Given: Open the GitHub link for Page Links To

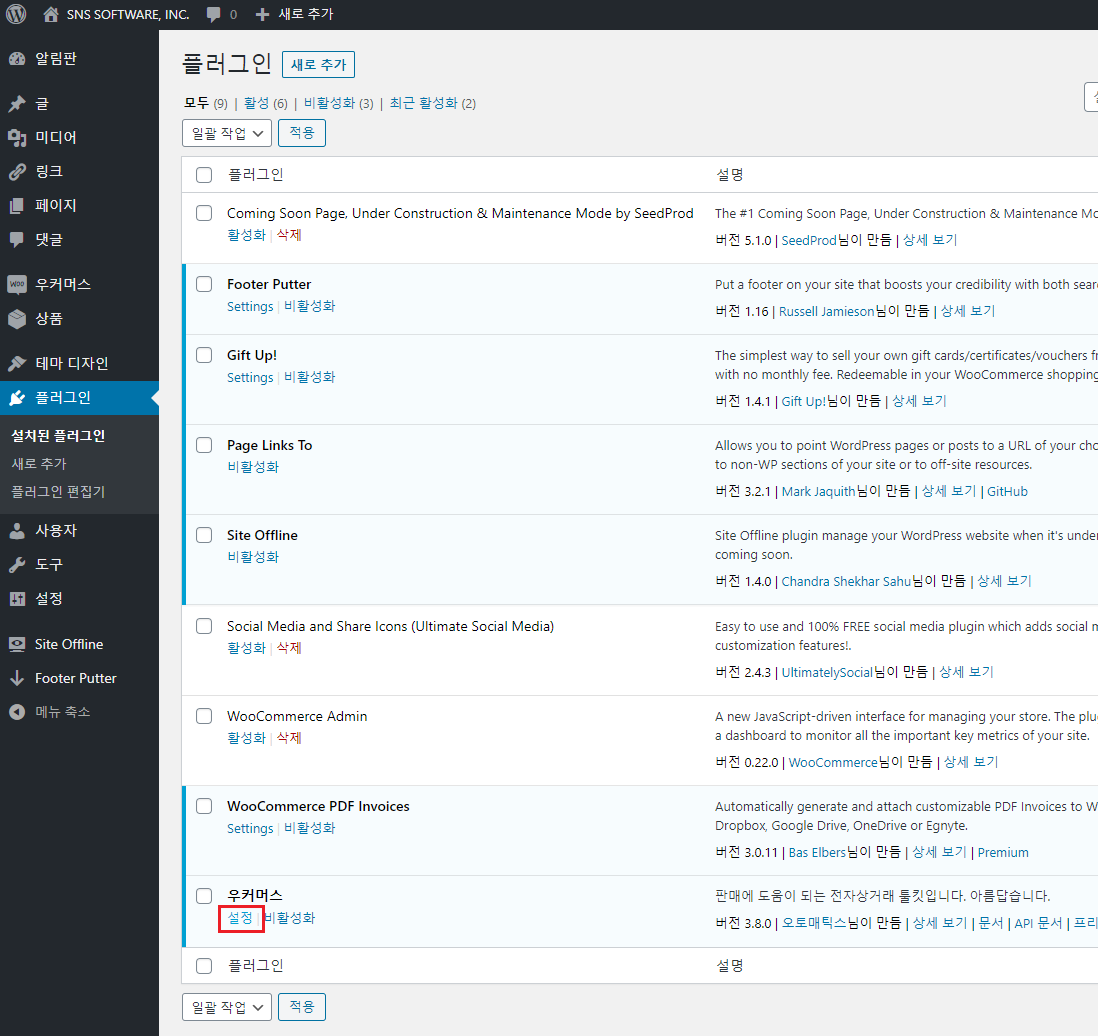Looking at the screenshot, I should pos(1007,491).
